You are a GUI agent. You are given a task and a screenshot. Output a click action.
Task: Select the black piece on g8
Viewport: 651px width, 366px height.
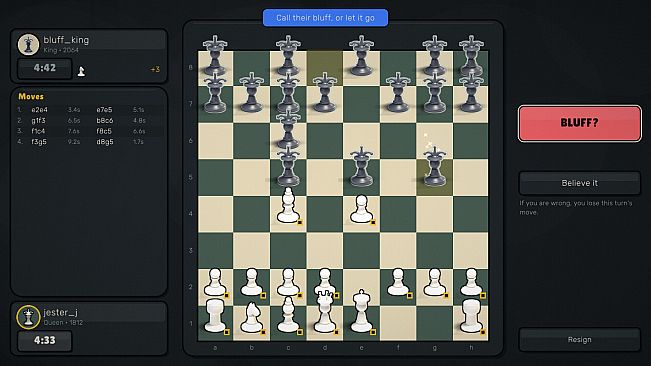pyautogui.click(x=434, y=56)
